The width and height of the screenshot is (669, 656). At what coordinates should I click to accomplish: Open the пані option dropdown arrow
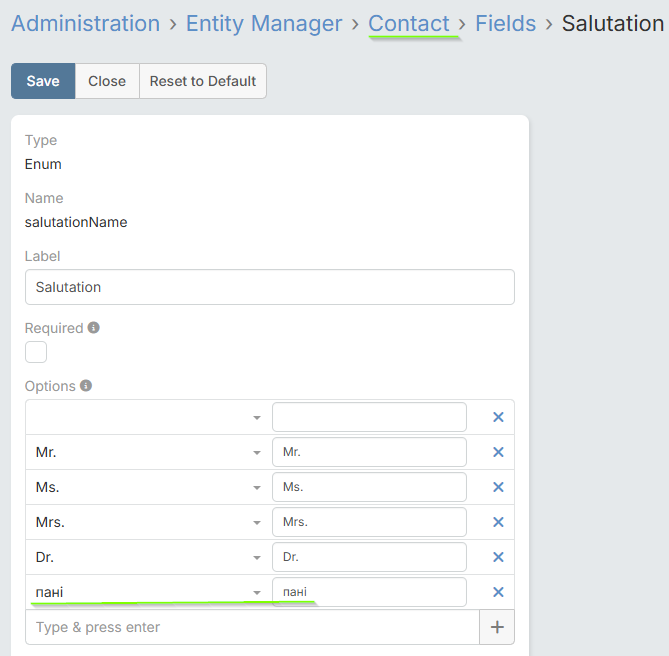[x=256, y=592]
